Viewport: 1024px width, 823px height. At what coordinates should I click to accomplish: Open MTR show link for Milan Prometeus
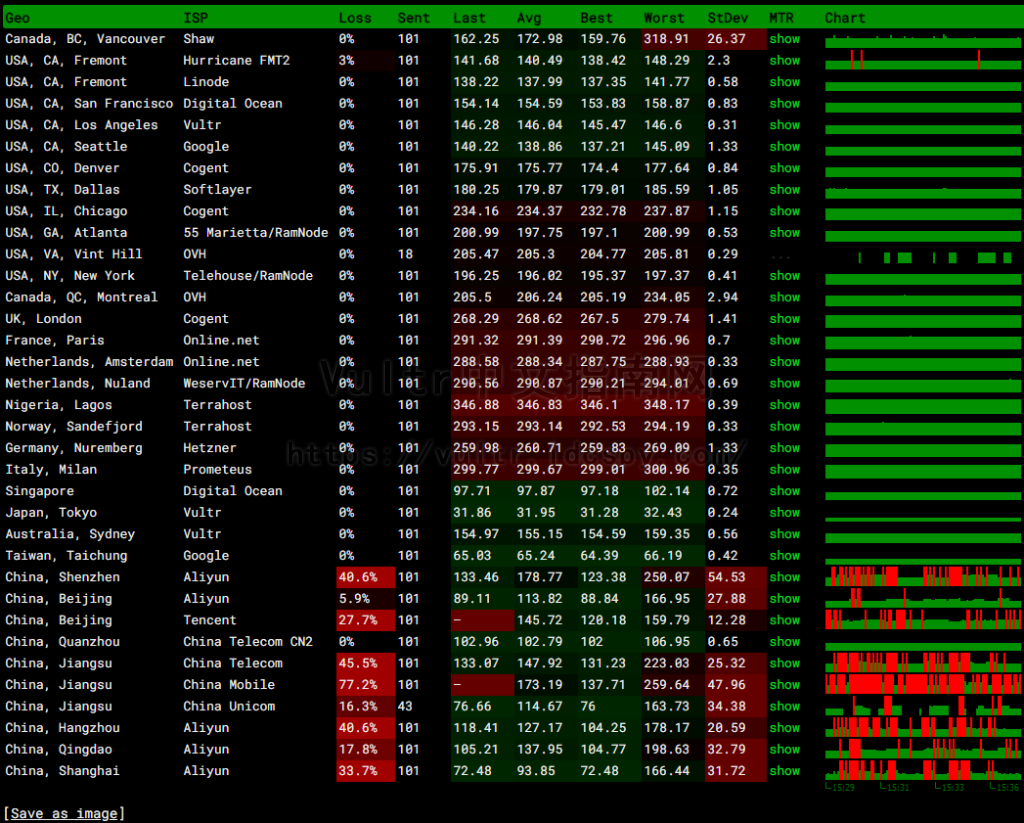tap(784, 470)
